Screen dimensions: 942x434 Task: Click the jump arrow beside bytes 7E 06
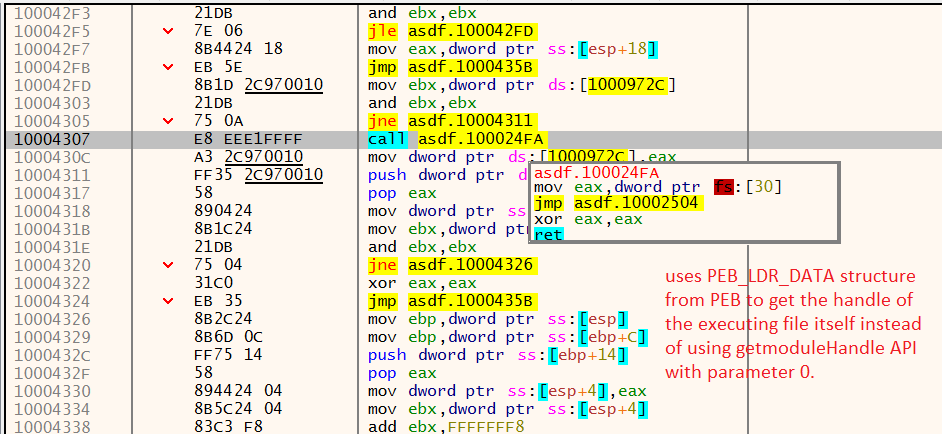[x=168, y=31]
